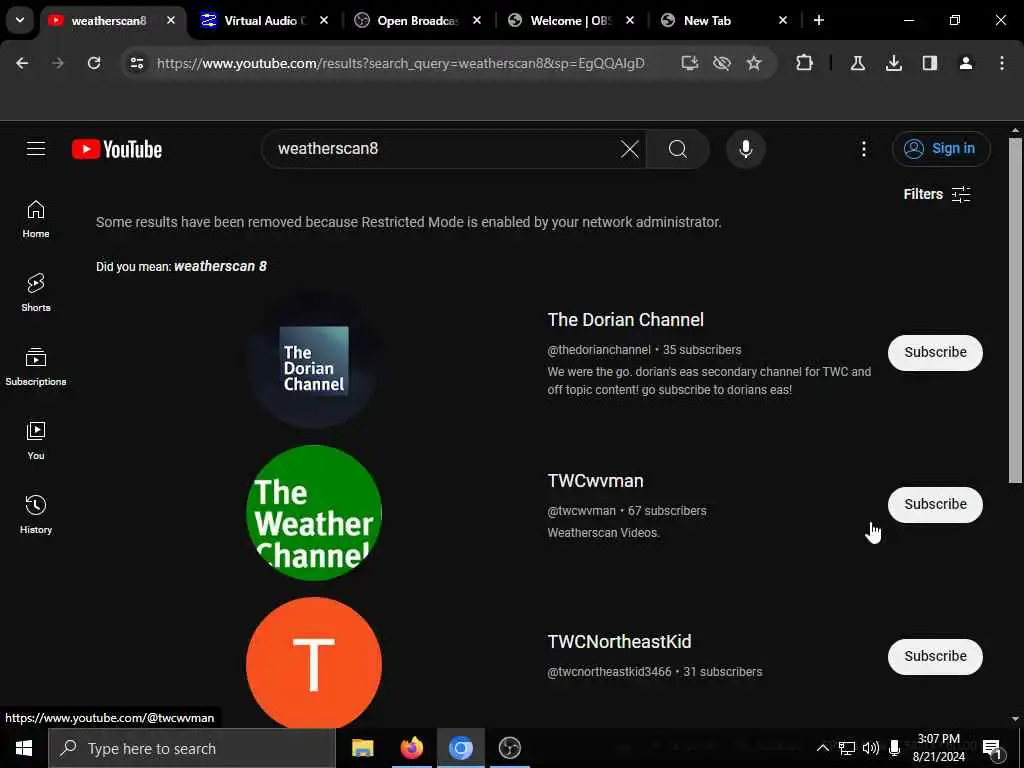Open File Explorer from the taskbar

click(362, 748)
